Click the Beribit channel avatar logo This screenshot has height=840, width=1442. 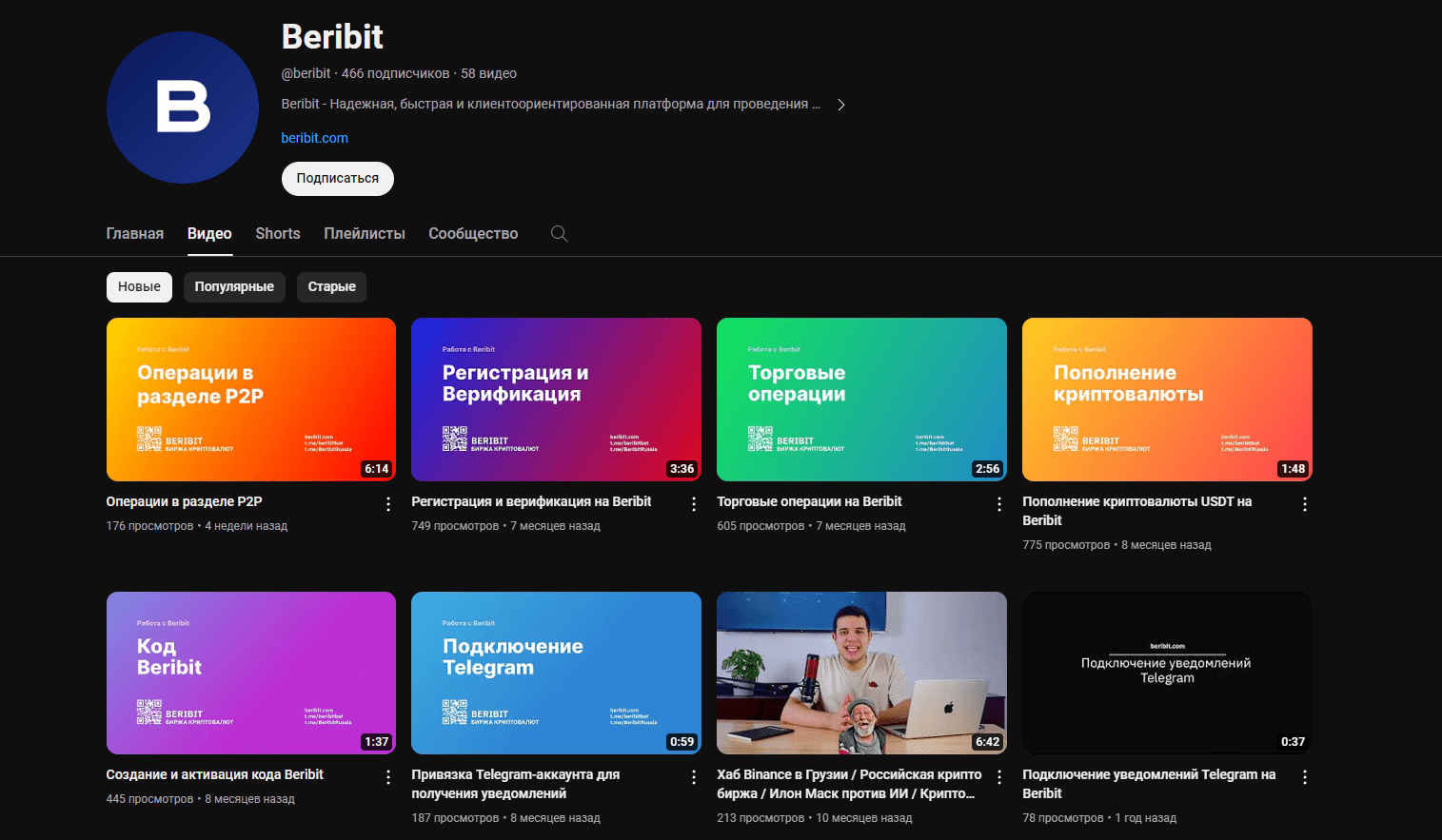coord(183,107)
